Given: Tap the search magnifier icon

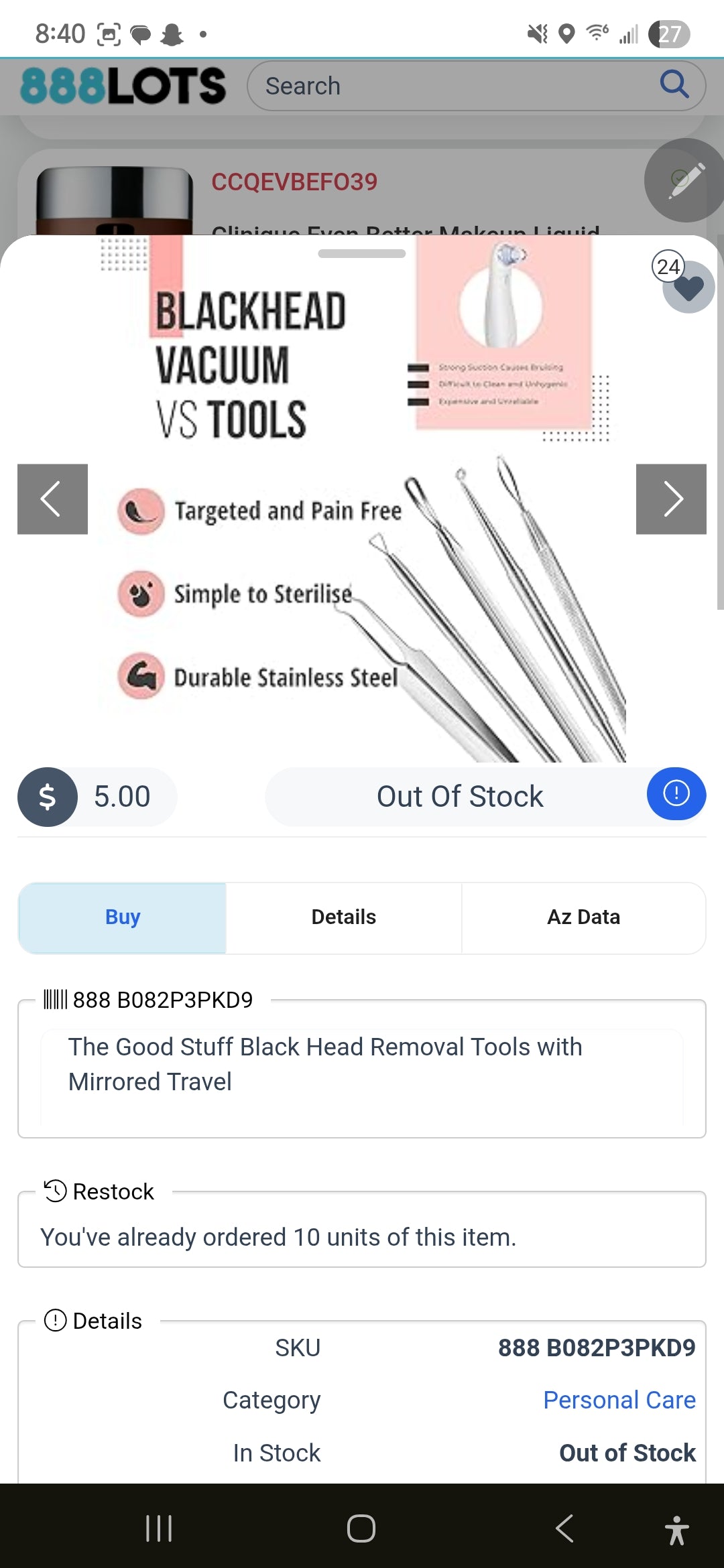Looking at the screenshot, I should point(674,85).
